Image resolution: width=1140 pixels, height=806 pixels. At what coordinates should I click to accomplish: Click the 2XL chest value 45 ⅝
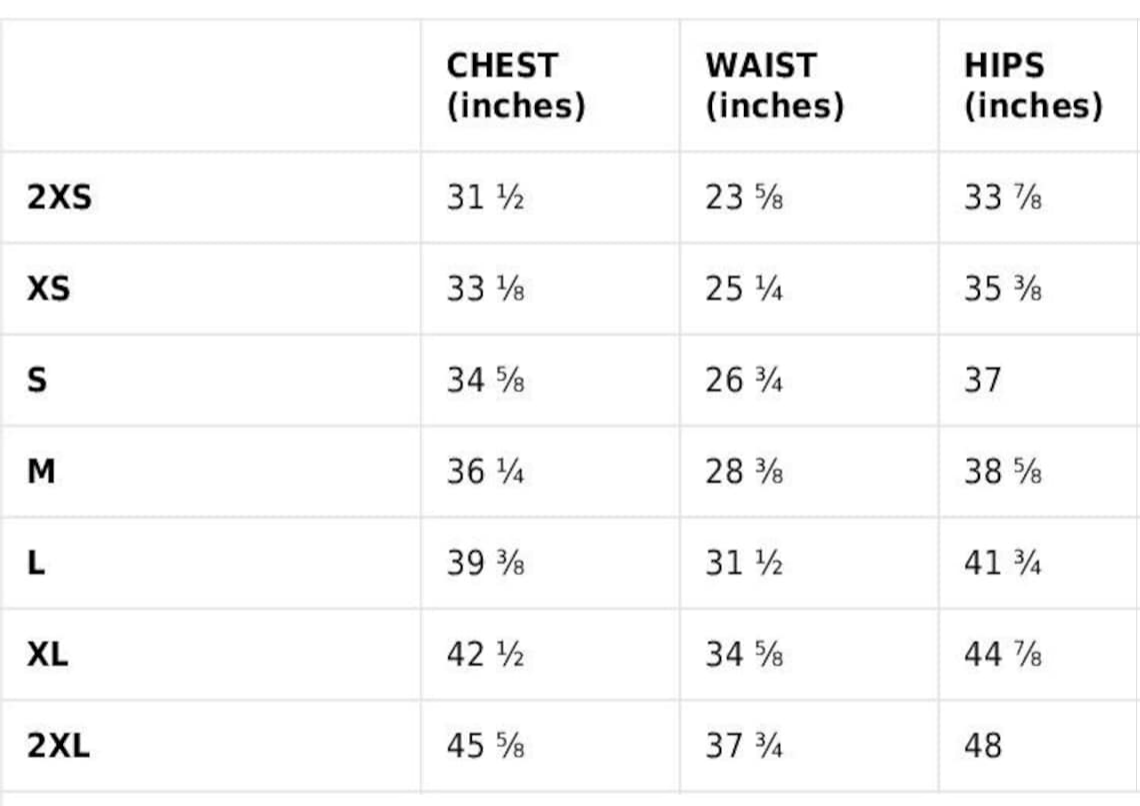point(486,746)
